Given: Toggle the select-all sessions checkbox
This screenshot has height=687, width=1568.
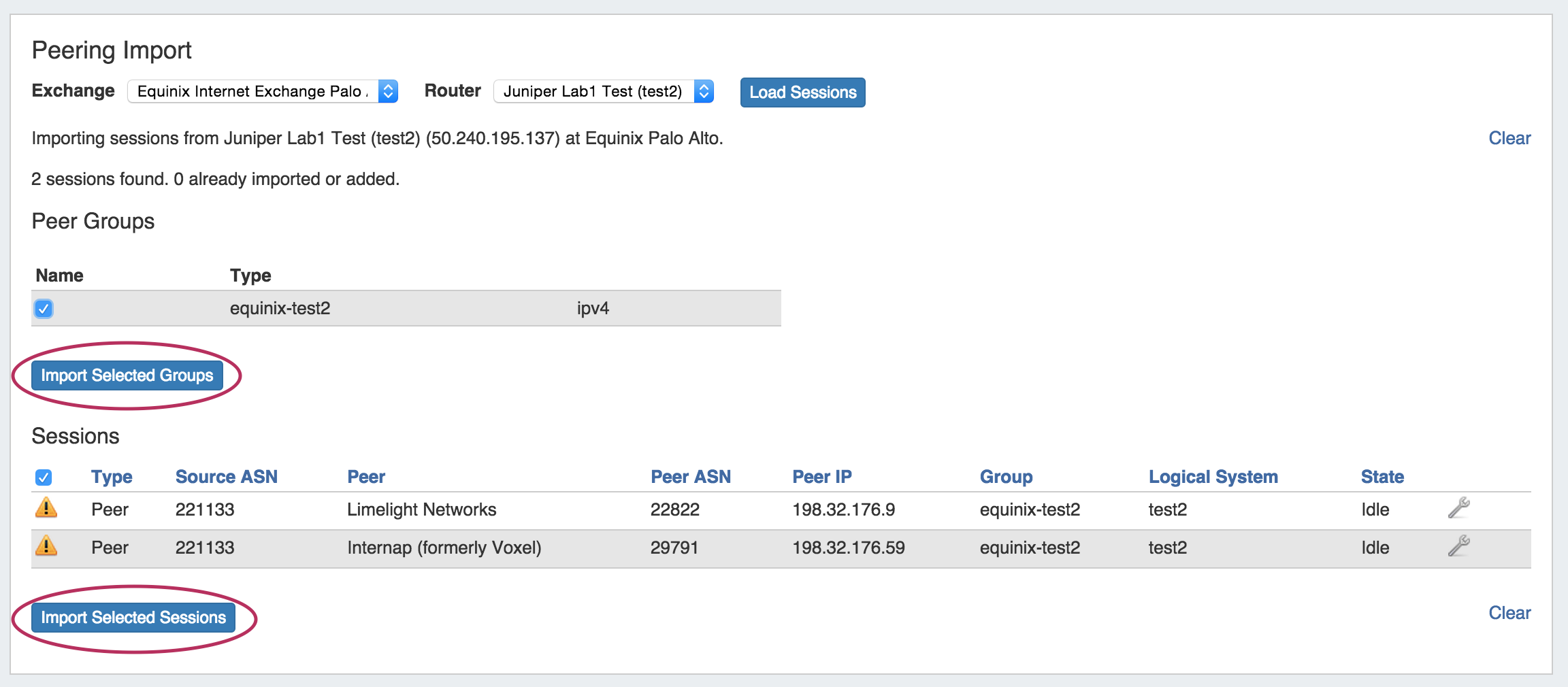Looking at the screenshot, I should (44, 477).
